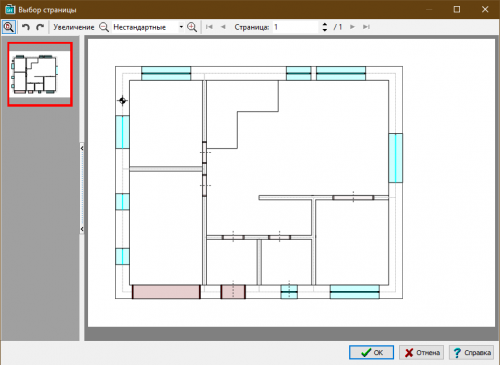Collapse thumbnail panel using lower splitter arrow
The height and width of the screenshot is (365, 500).
tap(82, 229)
